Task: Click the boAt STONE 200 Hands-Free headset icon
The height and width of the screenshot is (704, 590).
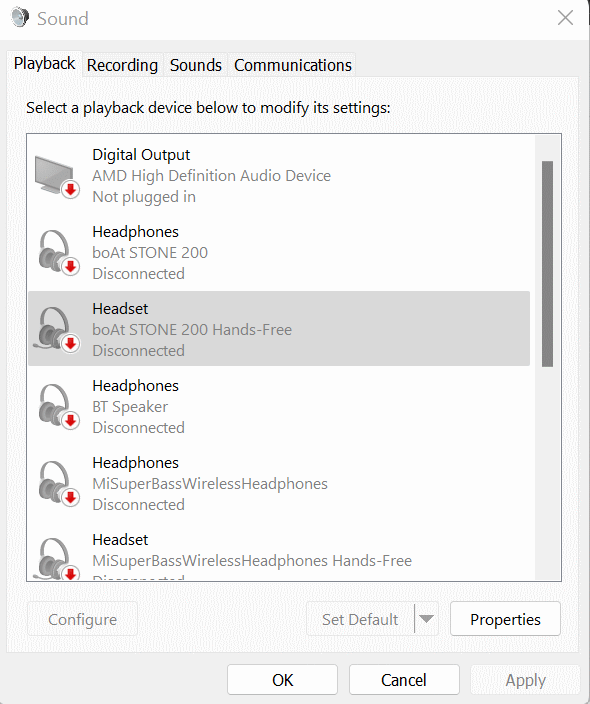Action: 57,330
